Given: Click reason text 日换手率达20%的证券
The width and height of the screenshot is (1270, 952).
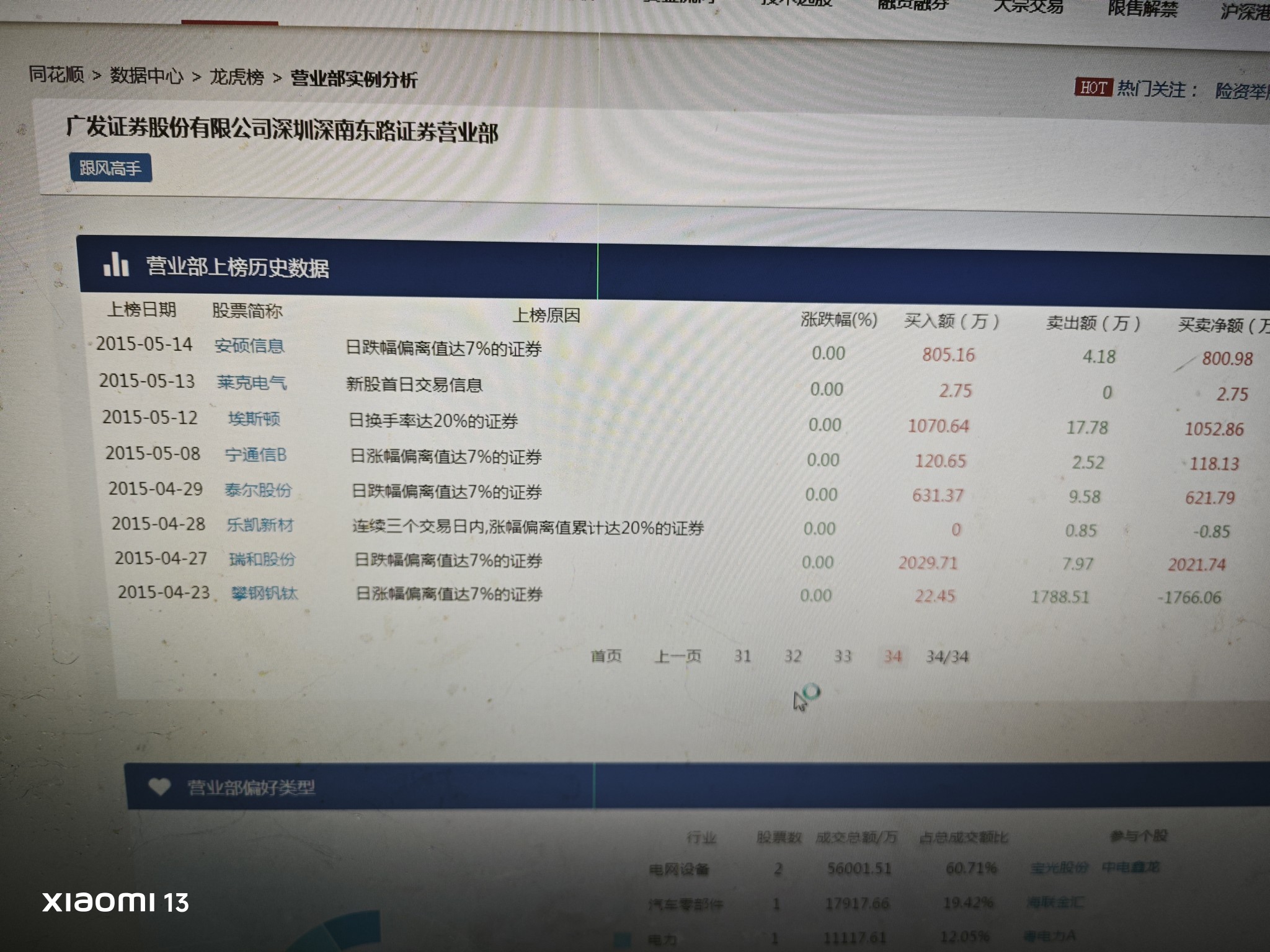Looking at the screenshot, I should [x=433, y=421].
